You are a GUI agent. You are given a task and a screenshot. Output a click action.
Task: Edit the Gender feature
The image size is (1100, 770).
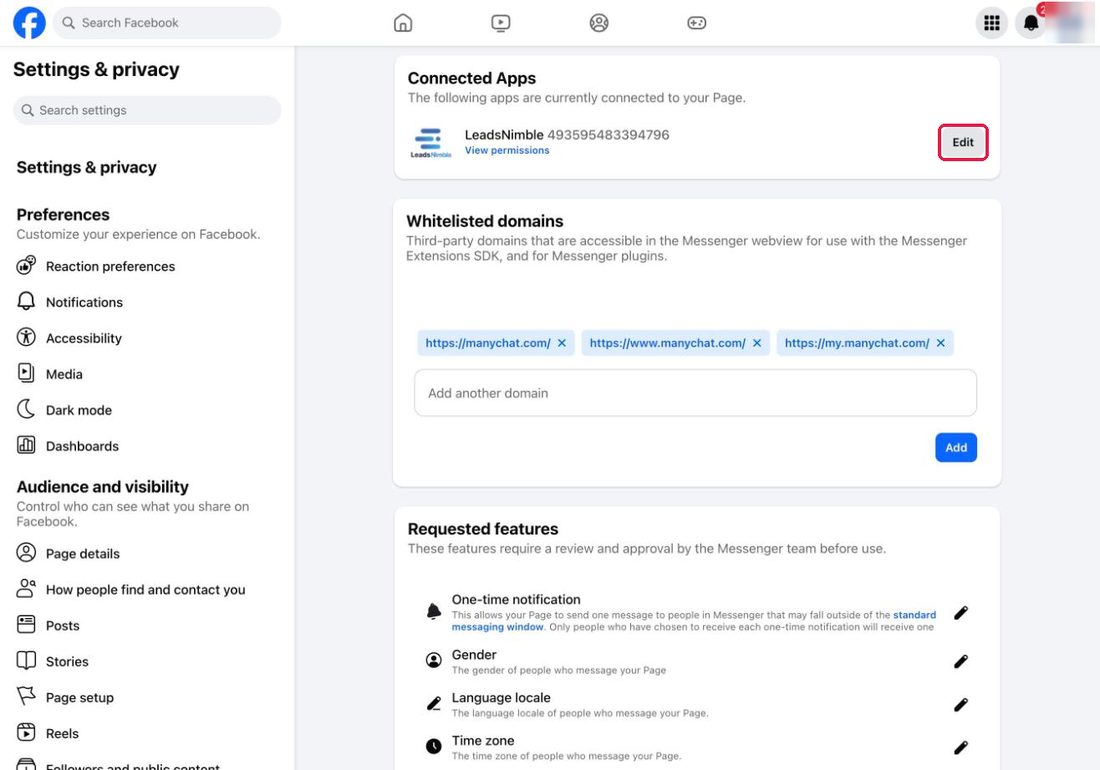(x=961, y=661)
